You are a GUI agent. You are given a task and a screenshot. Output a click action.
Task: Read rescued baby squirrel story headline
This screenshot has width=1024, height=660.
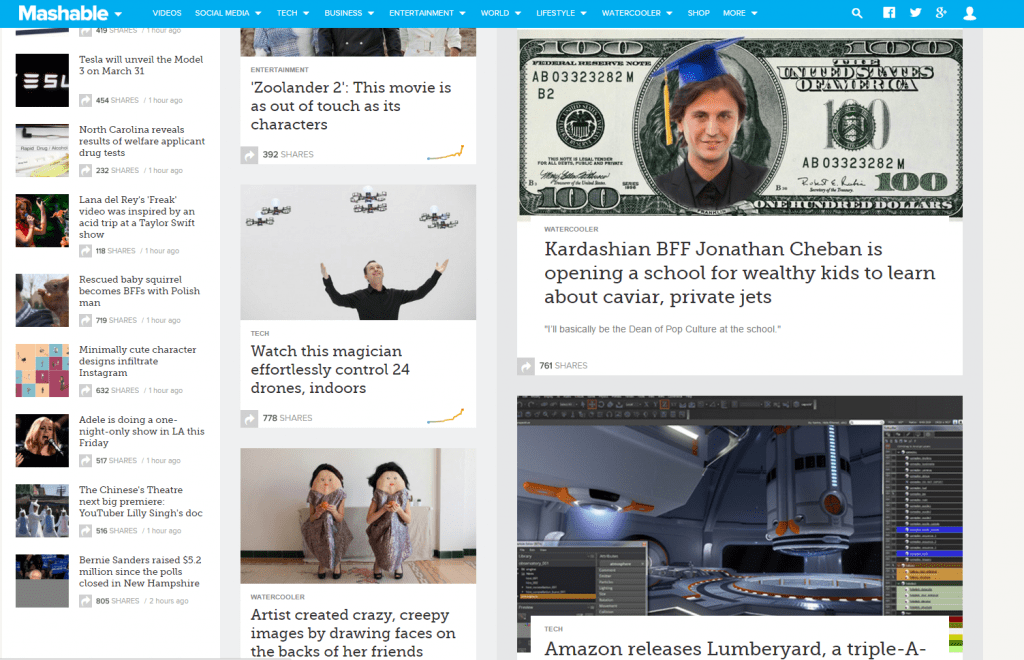pyautogui.click(x=140, y=291)
